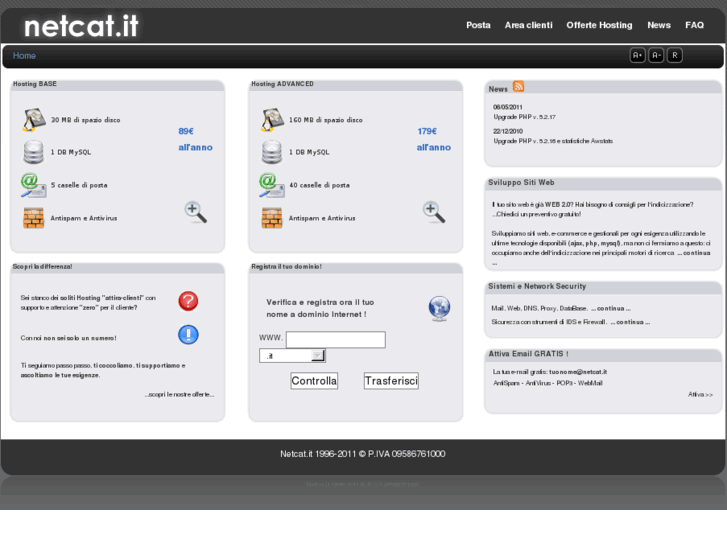The image size is (727, 545).
Task: Reset font size with R button
Action: tap(675, 55)
